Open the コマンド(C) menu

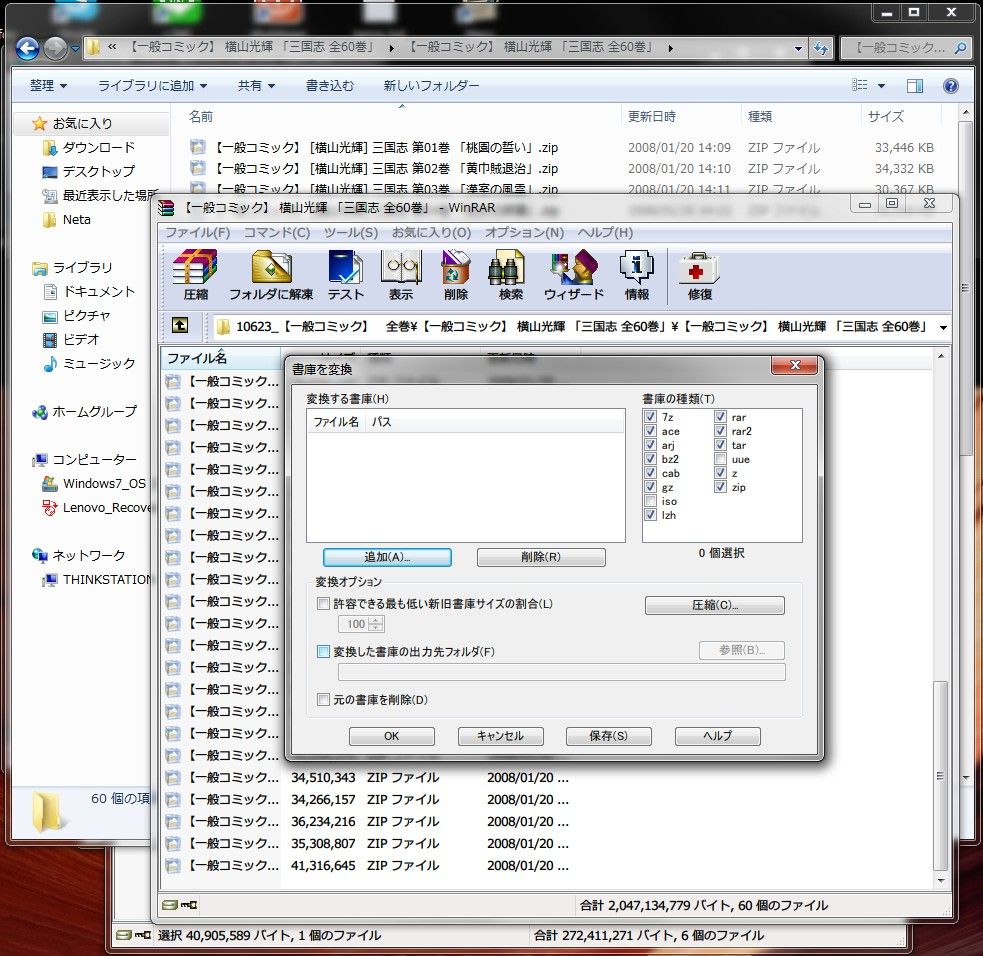pos(276,233)
